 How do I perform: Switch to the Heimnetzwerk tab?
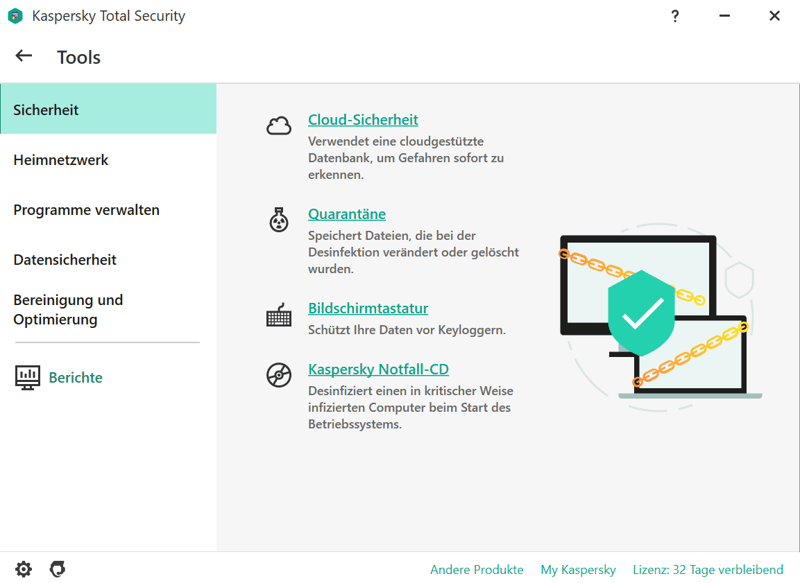click(61, 160)
